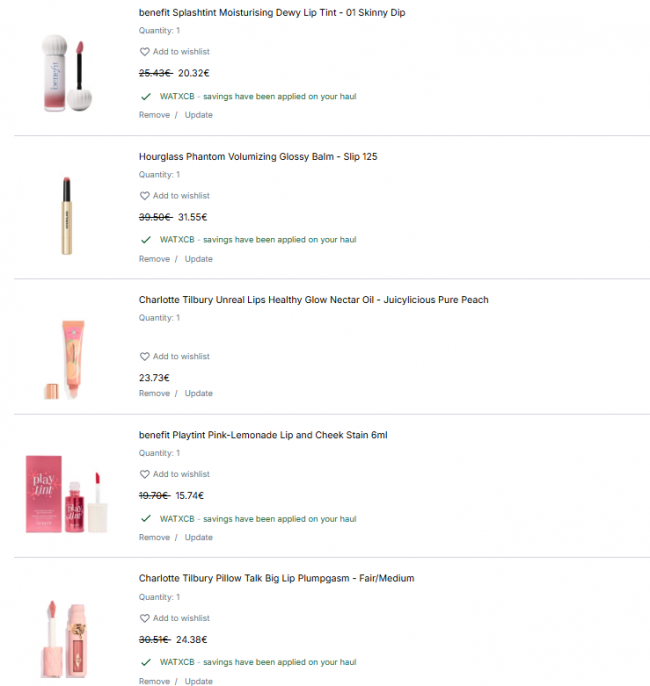The width and height of the screenshot is (650, 686).
Task: Click wishlist heart for Charlotte Tilbury Nectar Oil
Action: tap(144, 357)
